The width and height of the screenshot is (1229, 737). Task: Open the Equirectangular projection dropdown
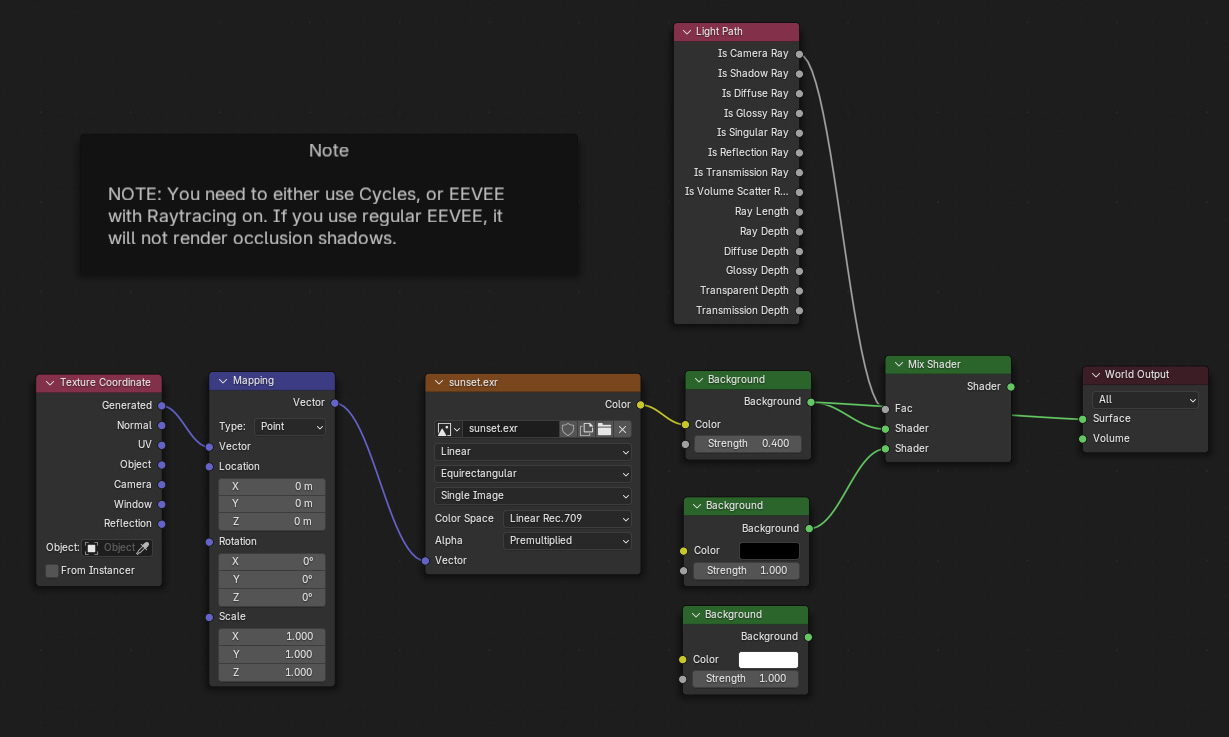pyautogui.click(x=533, y=474)
